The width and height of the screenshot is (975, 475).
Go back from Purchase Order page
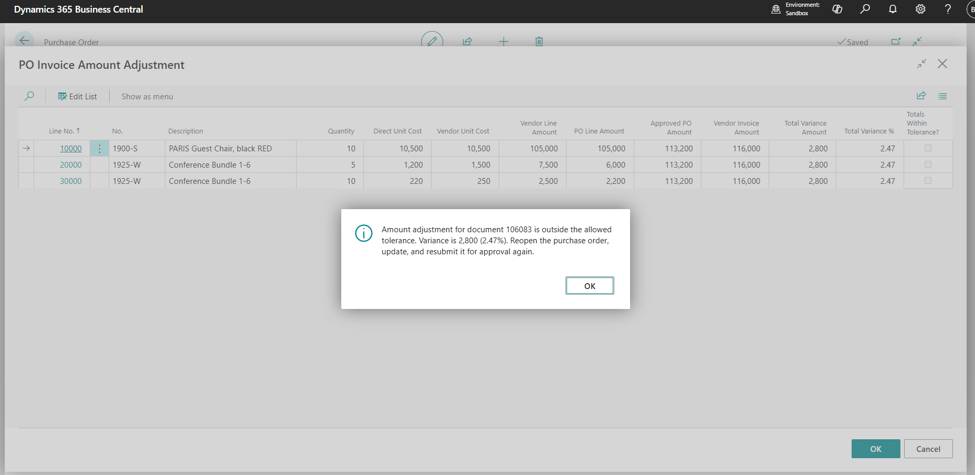tap(24, 41)
